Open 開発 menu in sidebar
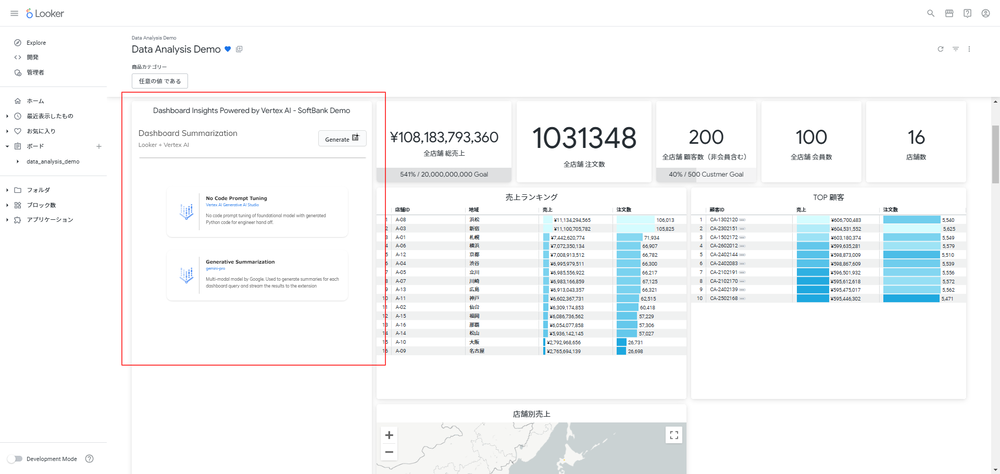This screenshot has height=474, width=1000. coord(32,57)
